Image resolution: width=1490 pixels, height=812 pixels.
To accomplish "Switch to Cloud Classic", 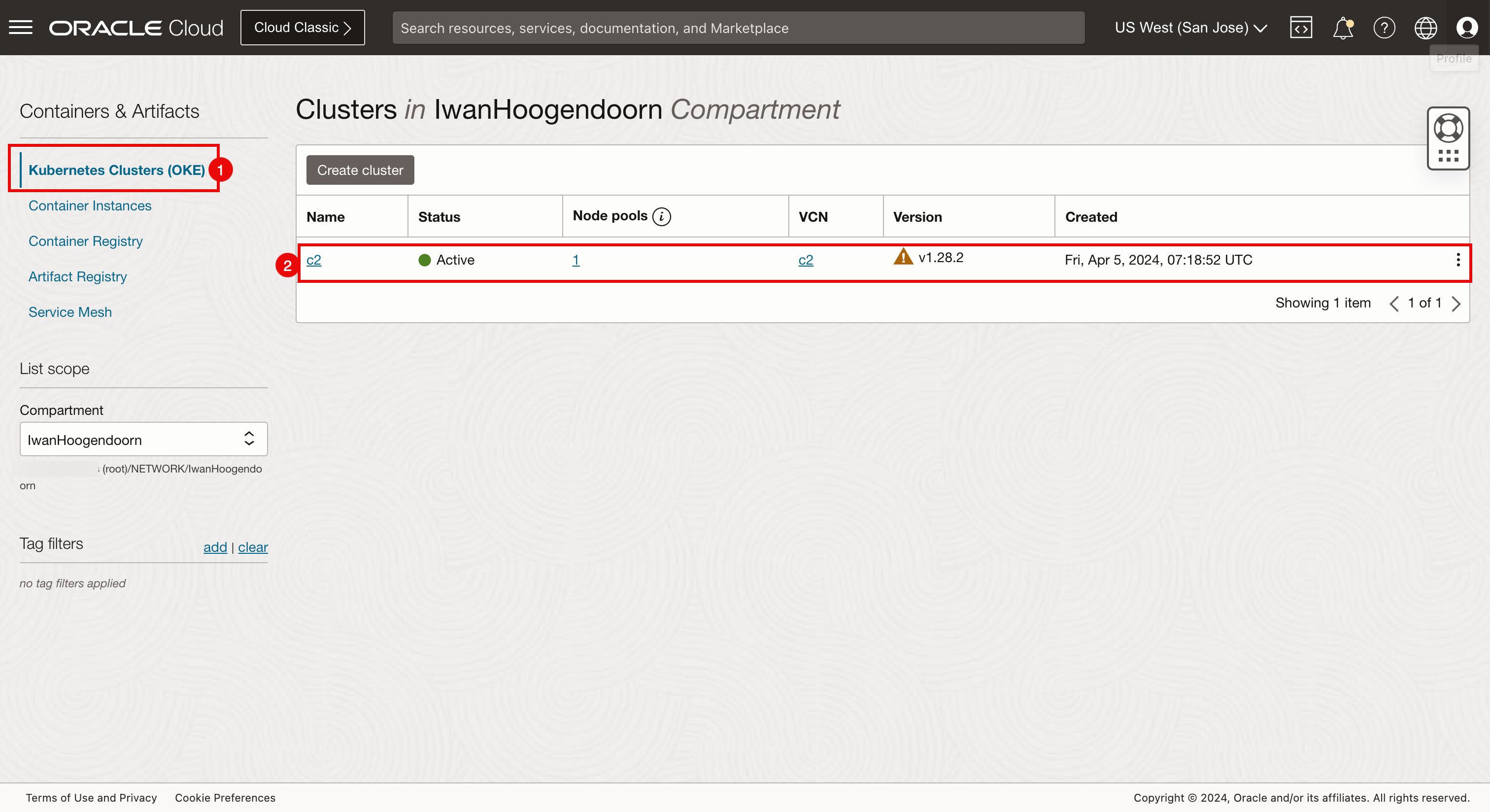I will tap(303, 27).
